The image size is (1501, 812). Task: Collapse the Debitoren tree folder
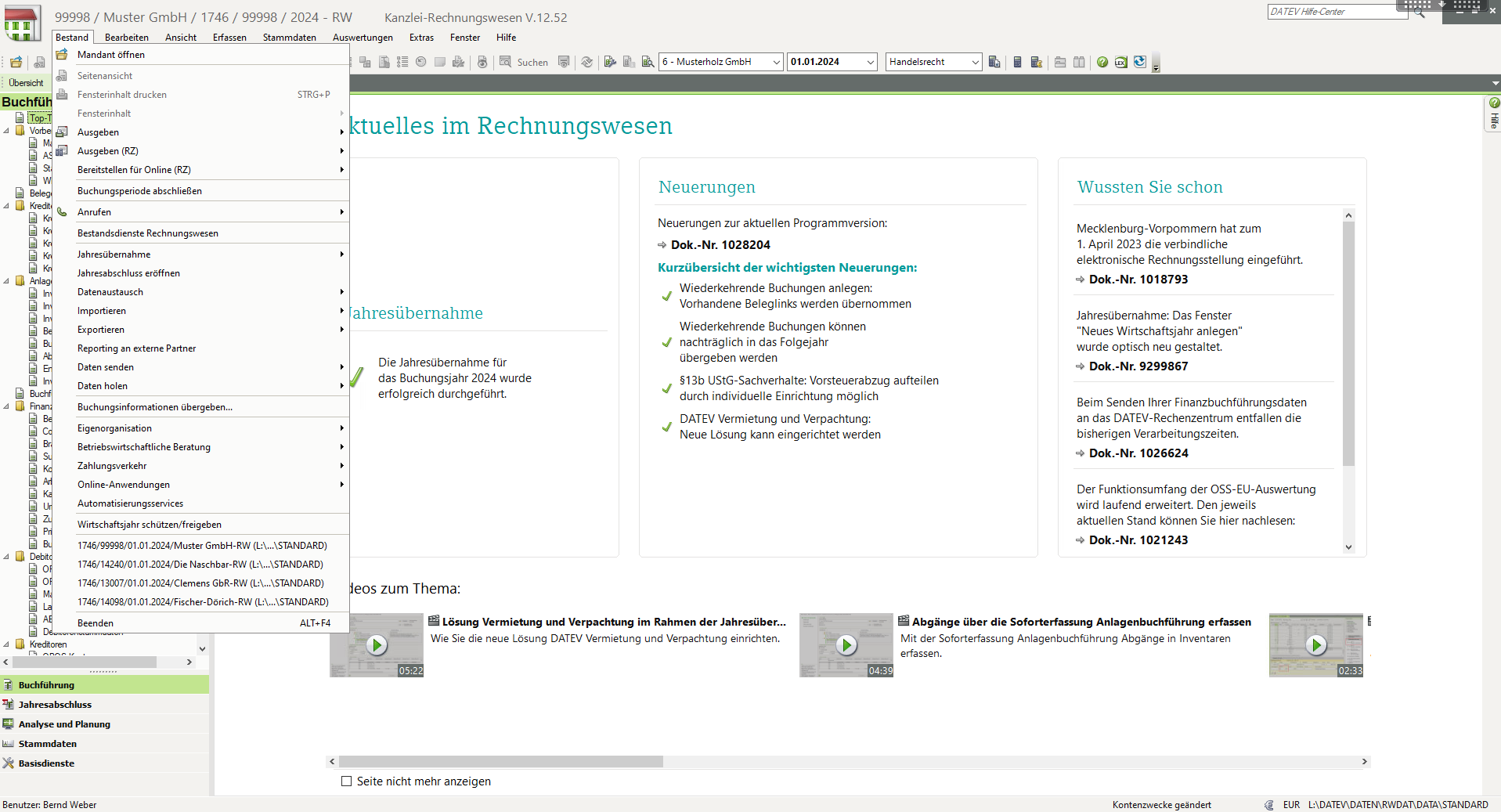point(7,557)
